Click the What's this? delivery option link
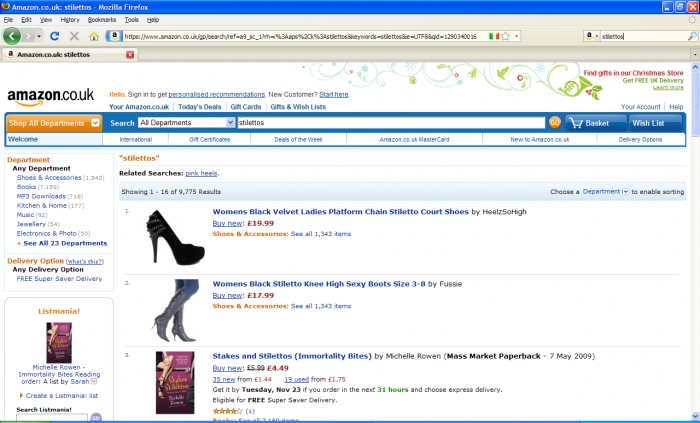700x423 pixels. (85, 261)
